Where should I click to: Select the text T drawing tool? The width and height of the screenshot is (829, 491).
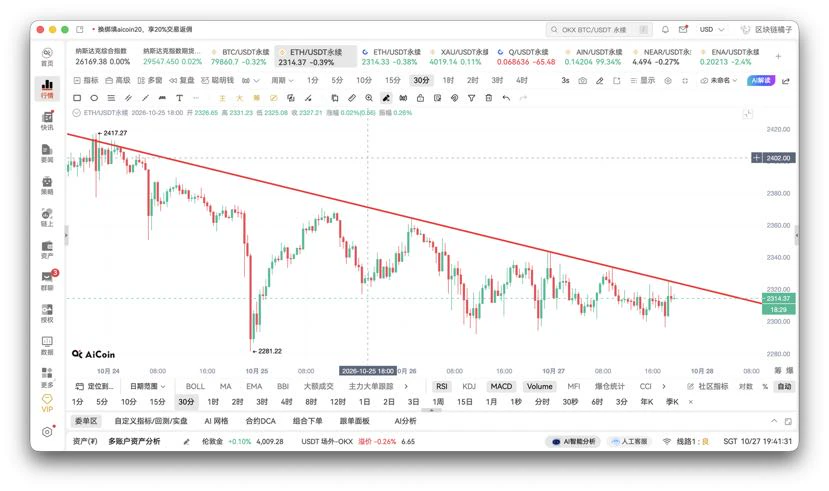tap(179, 98)
